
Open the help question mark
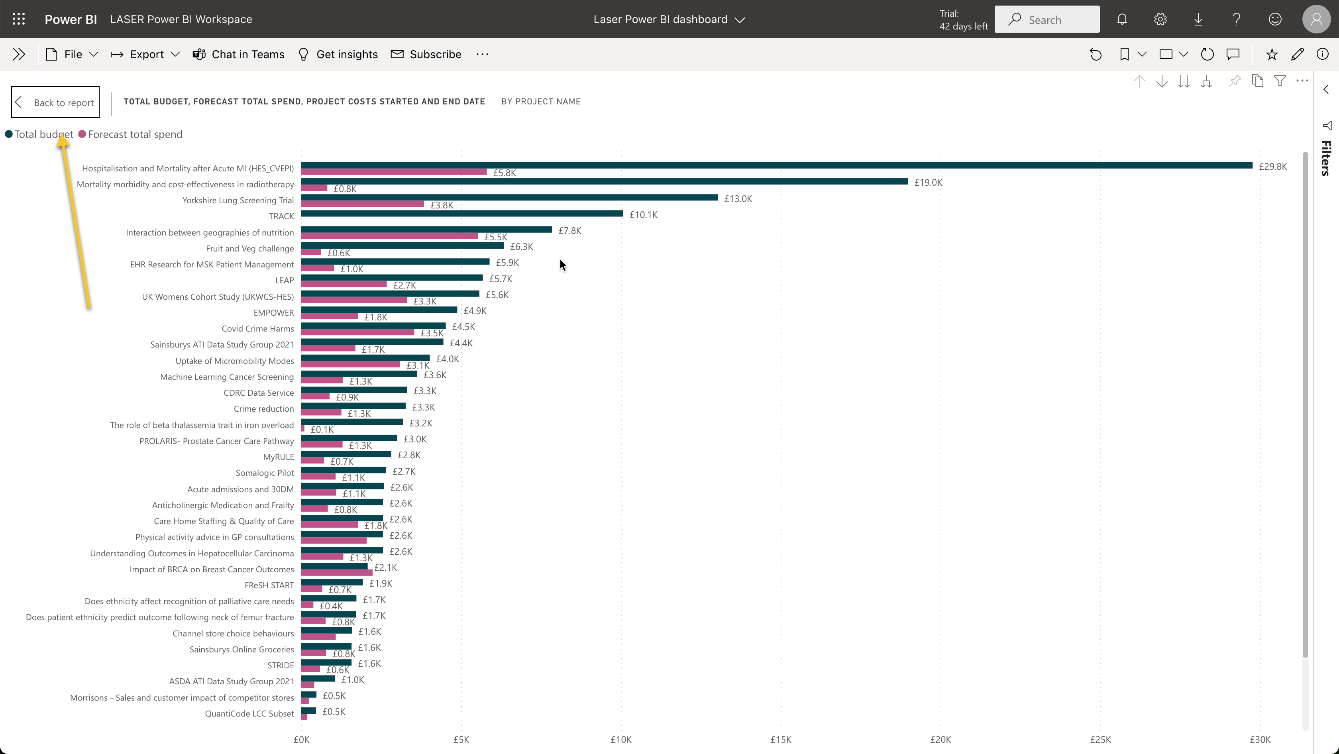pyautogui.click(x=1237, y=19)
